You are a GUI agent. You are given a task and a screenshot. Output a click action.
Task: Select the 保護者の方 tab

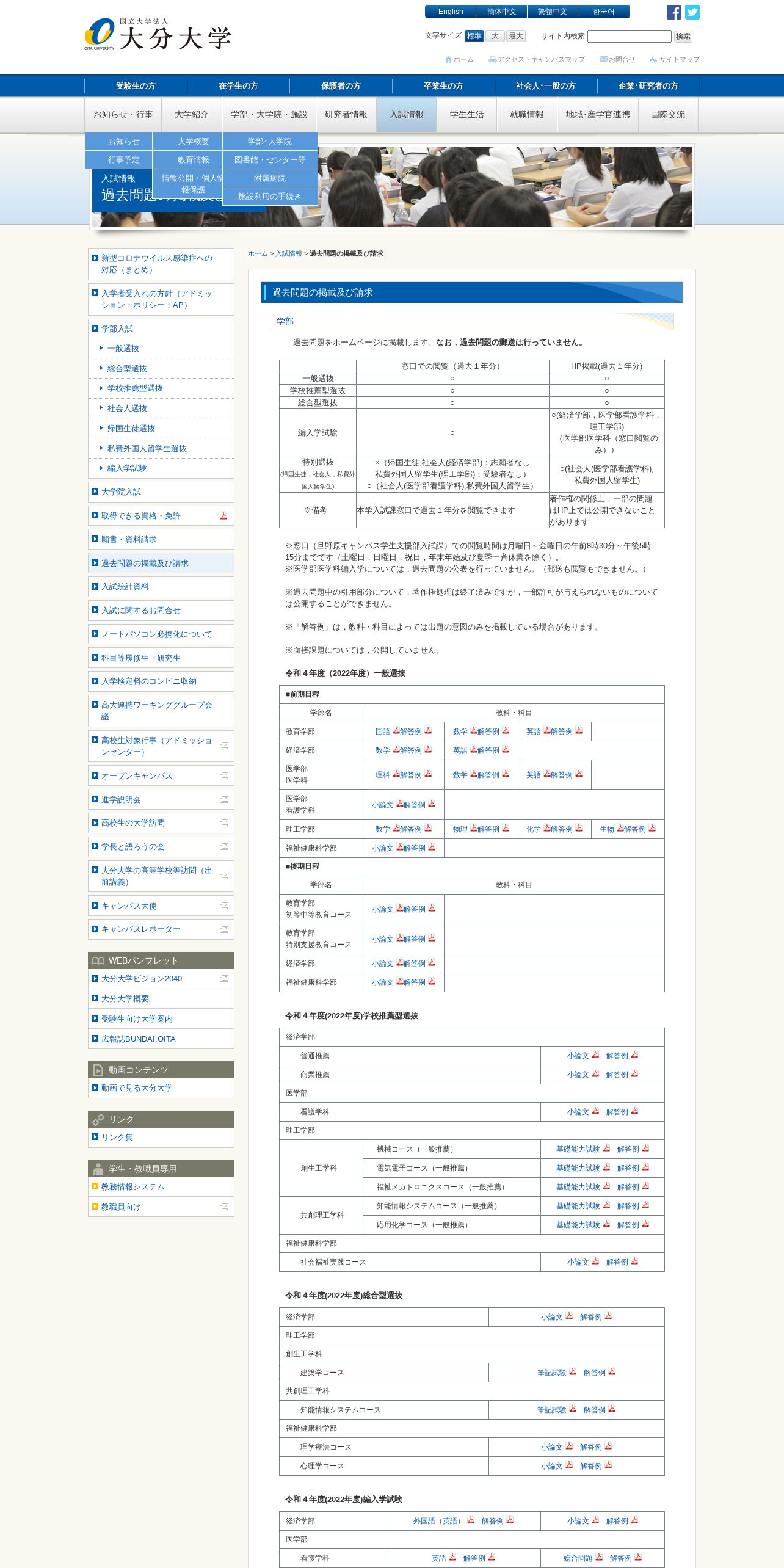(x=341, y=86)
